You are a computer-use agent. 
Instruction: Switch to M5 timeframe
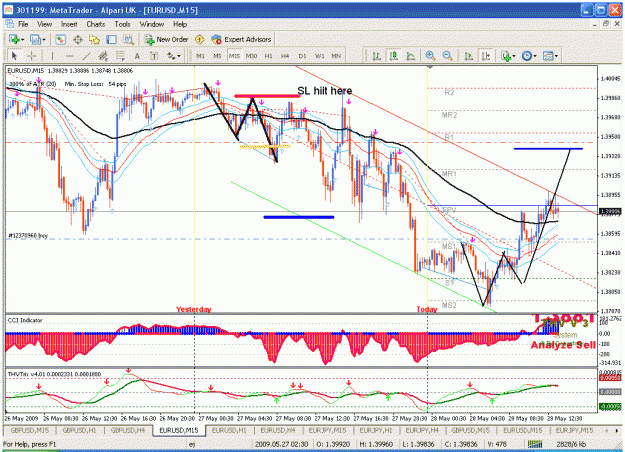point(217,56)
